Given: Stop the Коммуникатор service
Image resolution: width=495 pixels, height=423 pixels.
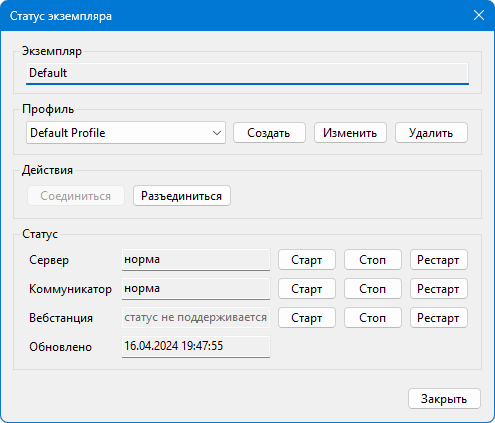Looking at the screenshot, I should tap(373, 289).
